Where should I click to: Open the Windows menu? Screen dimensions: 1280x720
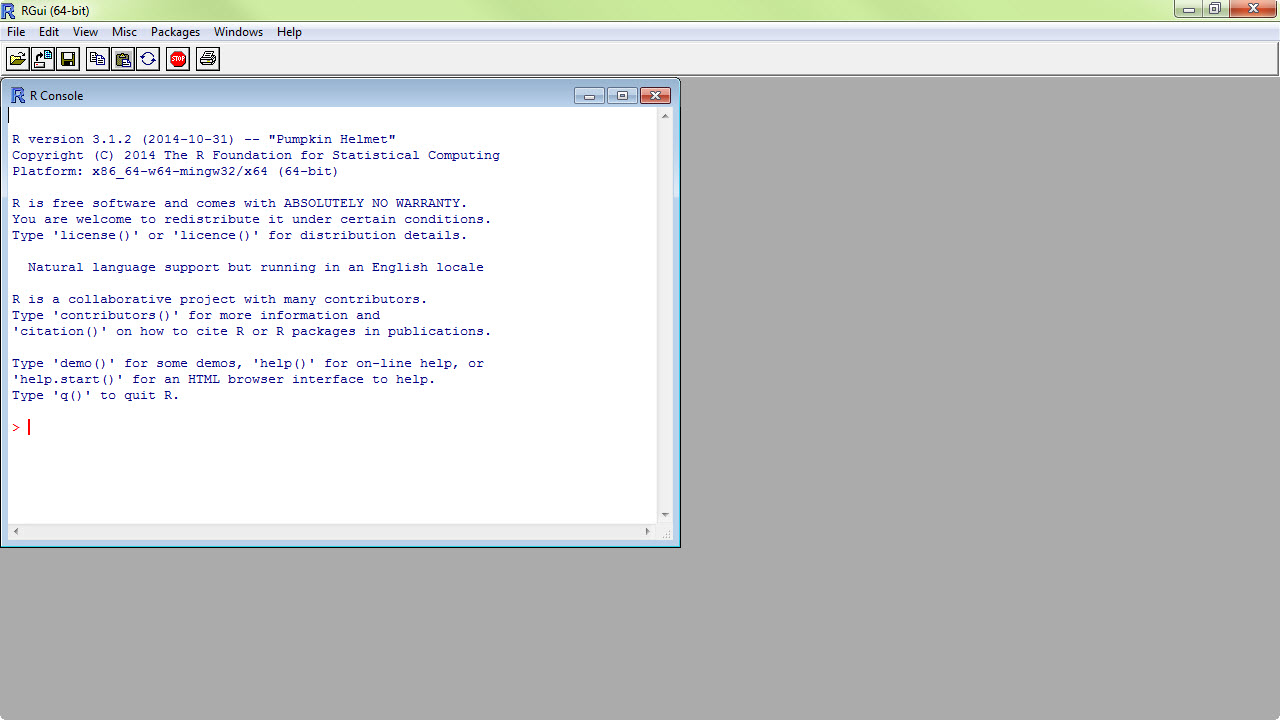point(238,32)
